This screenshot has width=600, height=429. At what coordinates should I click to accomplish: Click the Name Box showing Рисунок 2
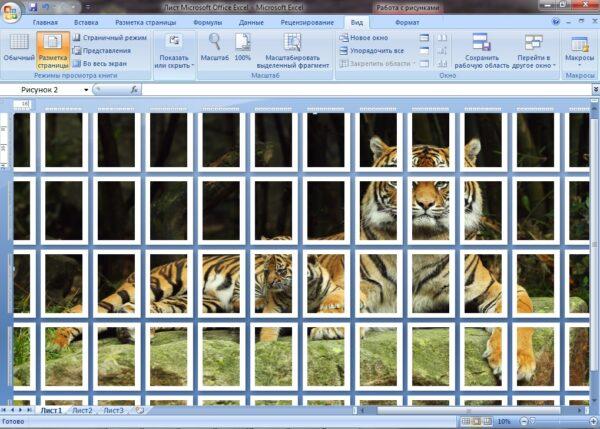point(48,90)
